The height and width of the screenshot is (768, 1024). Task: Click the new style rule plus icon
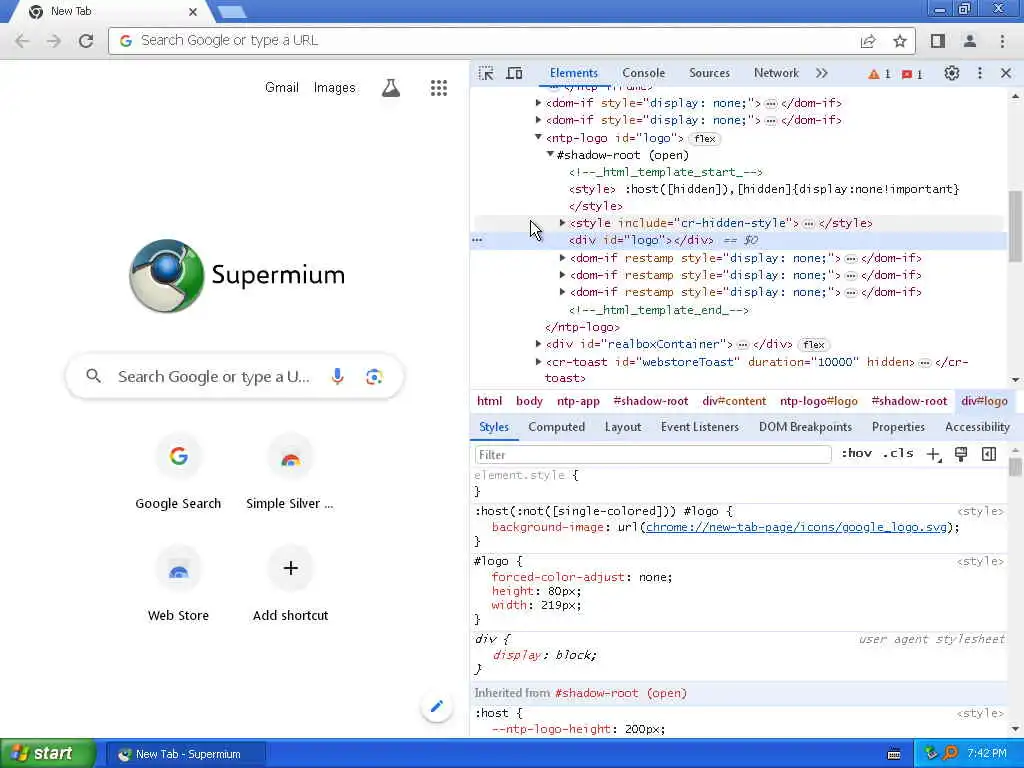[933, 455]
